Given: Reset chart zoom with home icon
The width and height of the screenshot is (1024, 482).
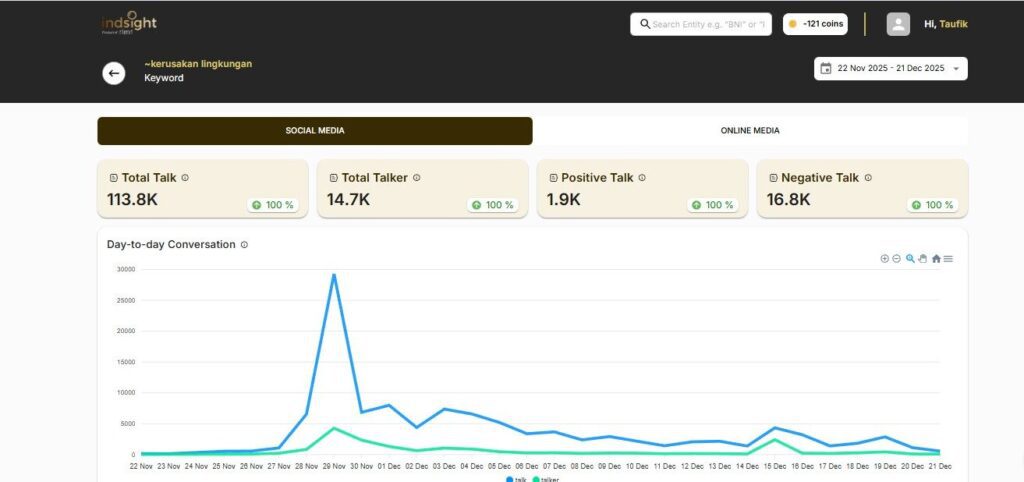Looking at the screenshot, I should point(936,258).
